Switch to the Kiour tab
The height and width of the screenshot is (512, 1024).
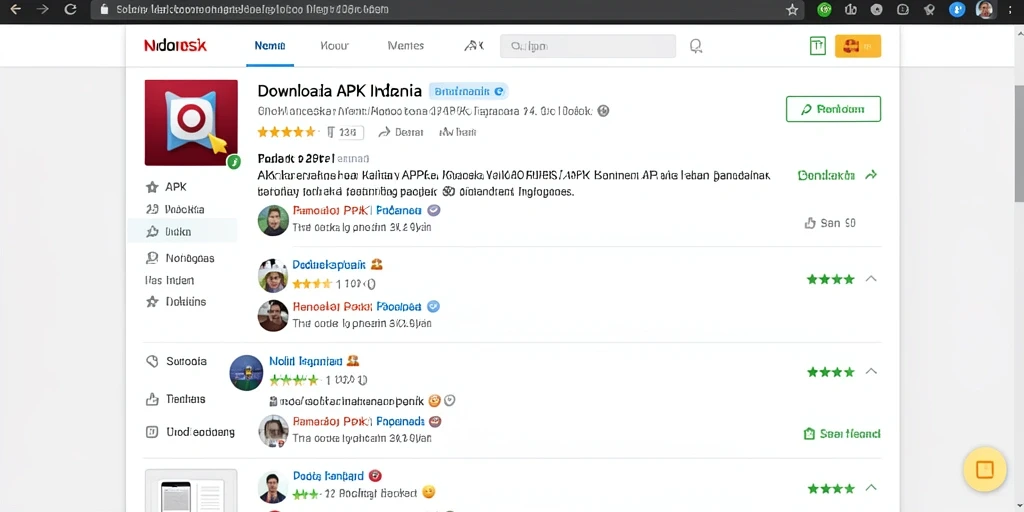tap(334, 46)
